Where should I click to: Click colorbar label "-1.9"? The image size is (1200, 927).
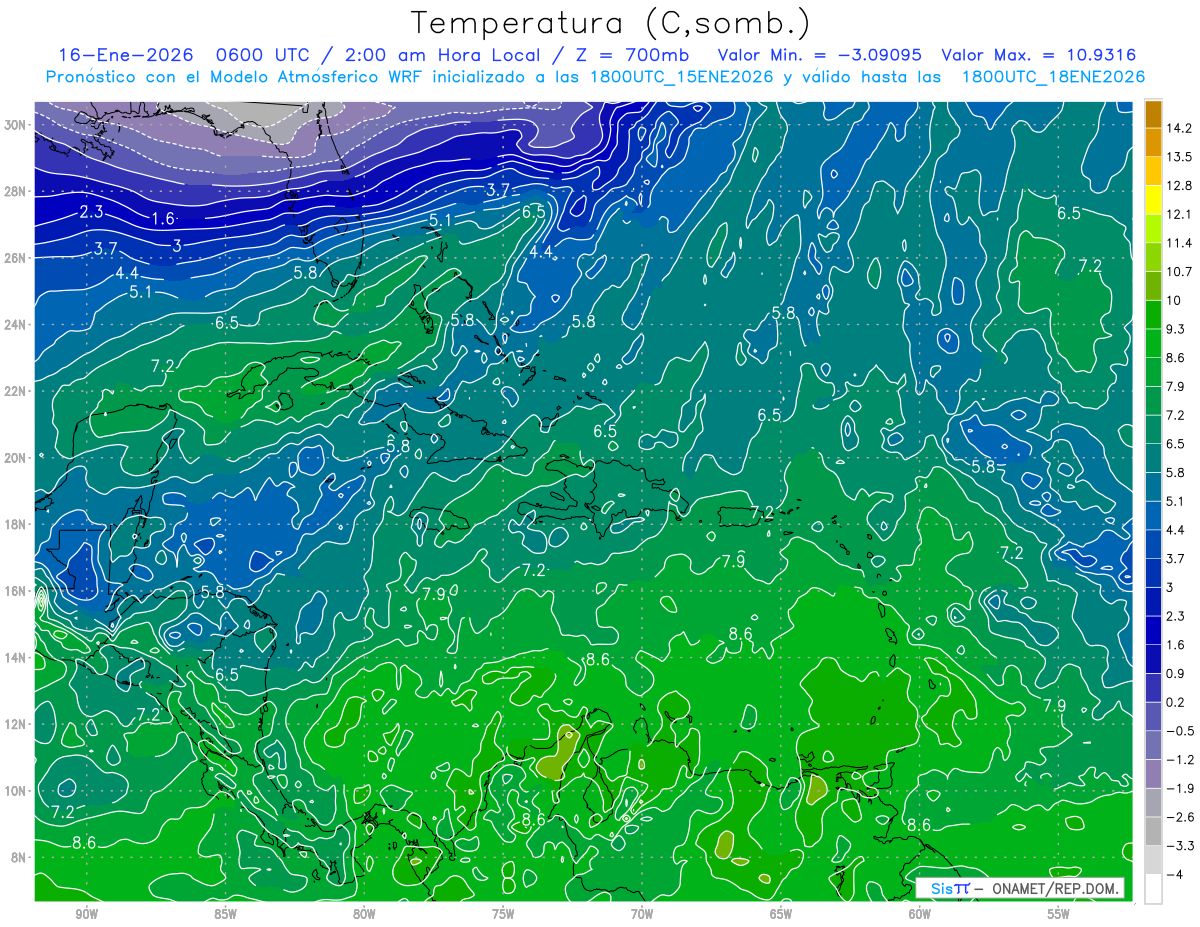(1181, 788)
